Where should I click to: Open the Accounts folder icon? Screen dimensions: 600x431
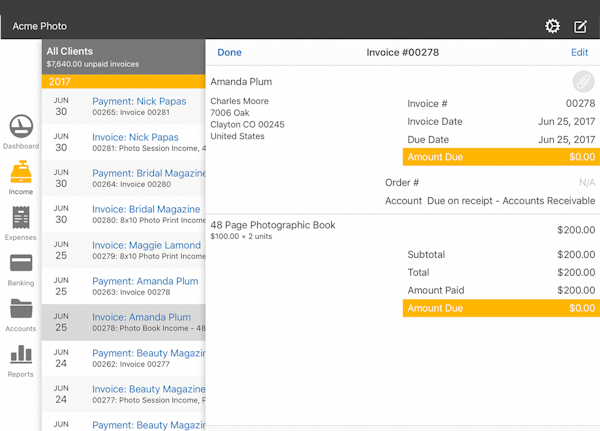[x=21, y=309]
